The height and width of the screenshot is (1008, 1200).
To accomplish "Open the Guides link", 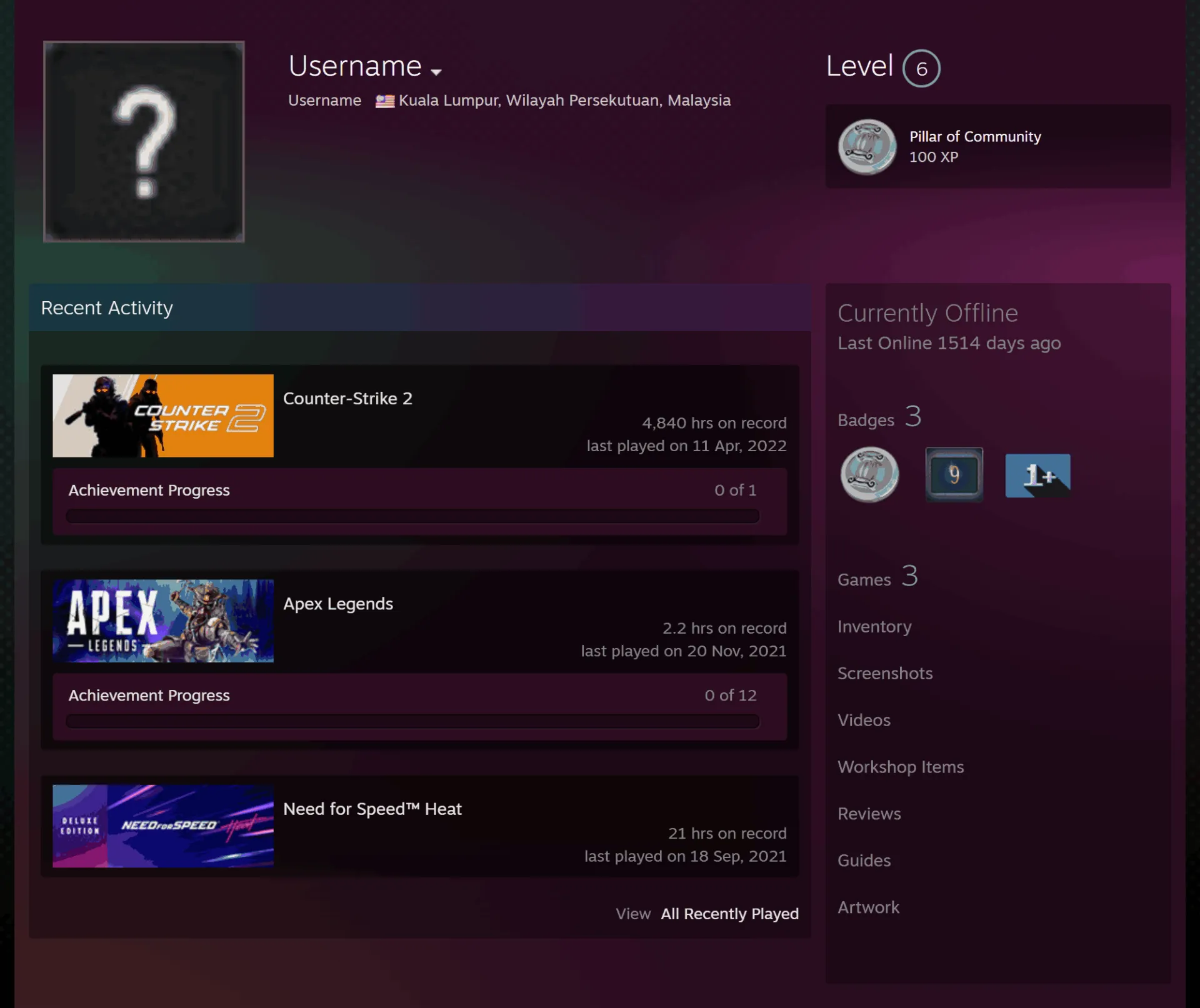I will pos(864,861).
